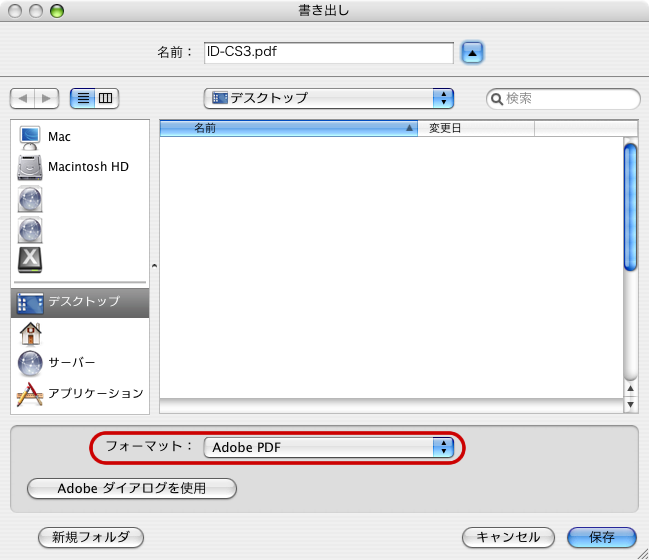Switch to list view
649x560 pixels.
83,99
